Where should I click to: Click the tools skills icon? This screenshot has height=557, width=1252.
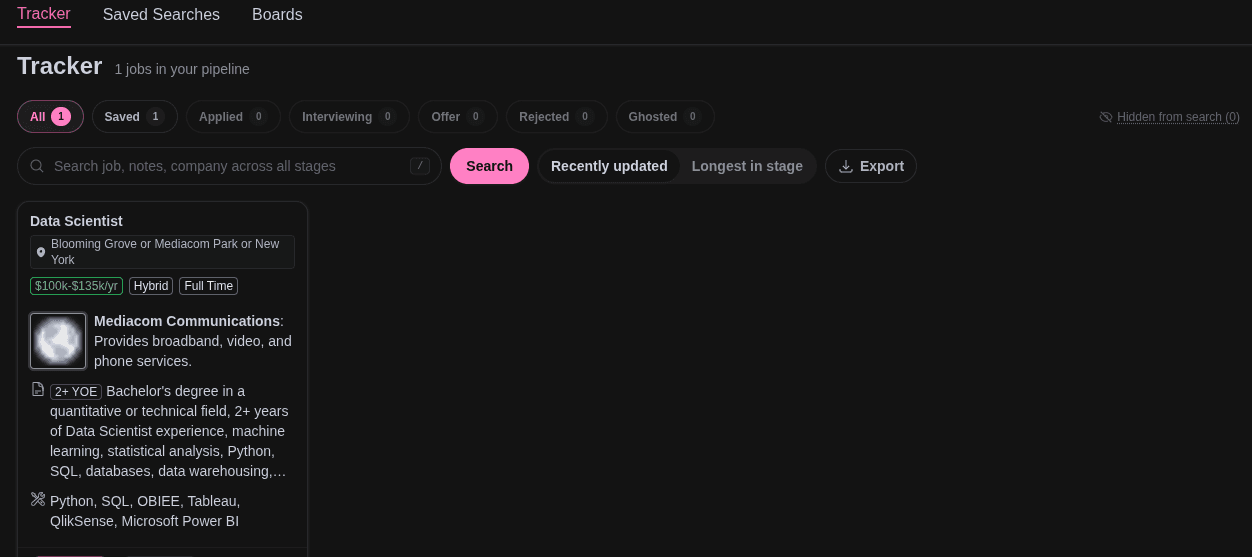tap(38, 499)
